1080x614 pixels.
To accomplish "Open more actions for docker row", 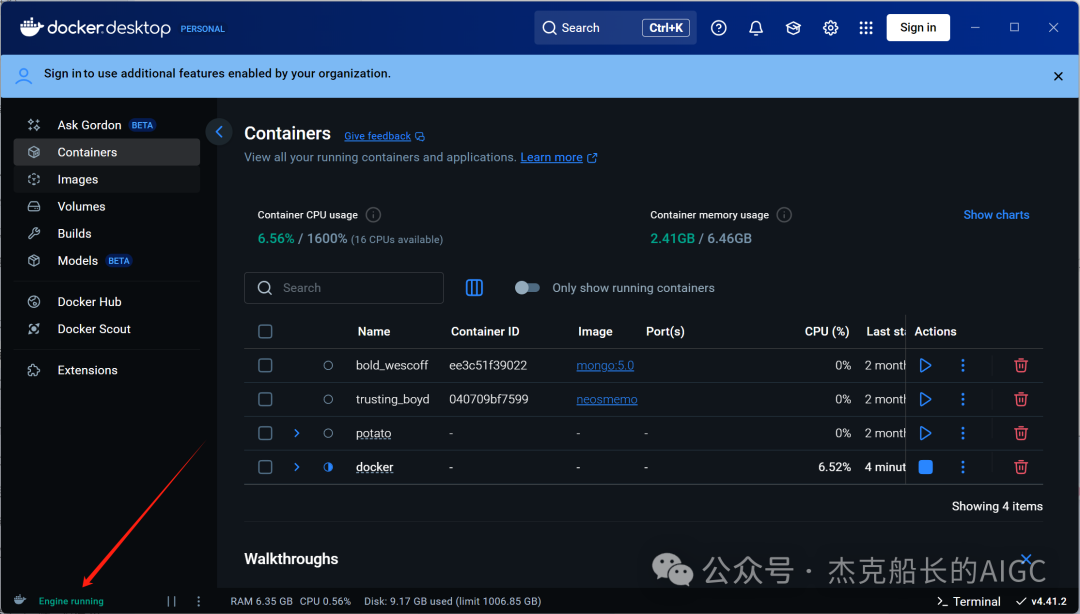I will (x=962, y=467).
